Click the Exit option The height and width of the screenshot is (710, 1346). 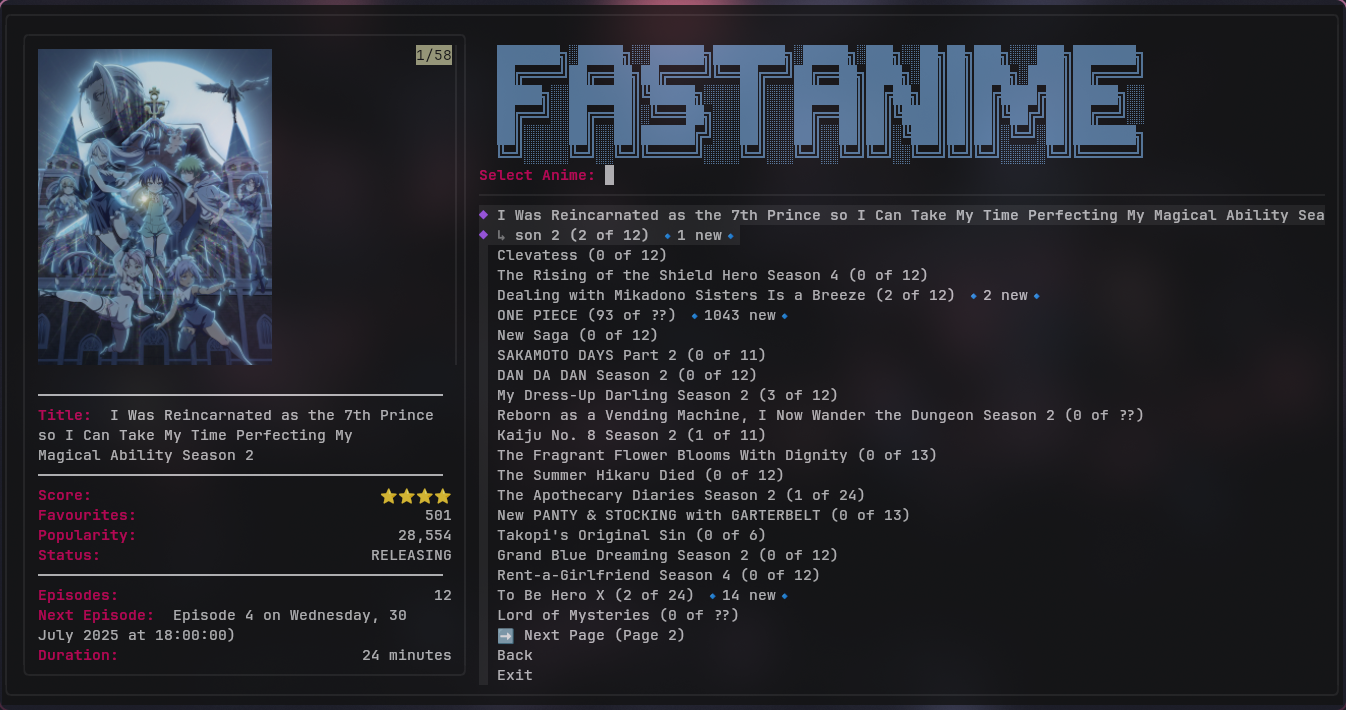(x=515, y=676)
